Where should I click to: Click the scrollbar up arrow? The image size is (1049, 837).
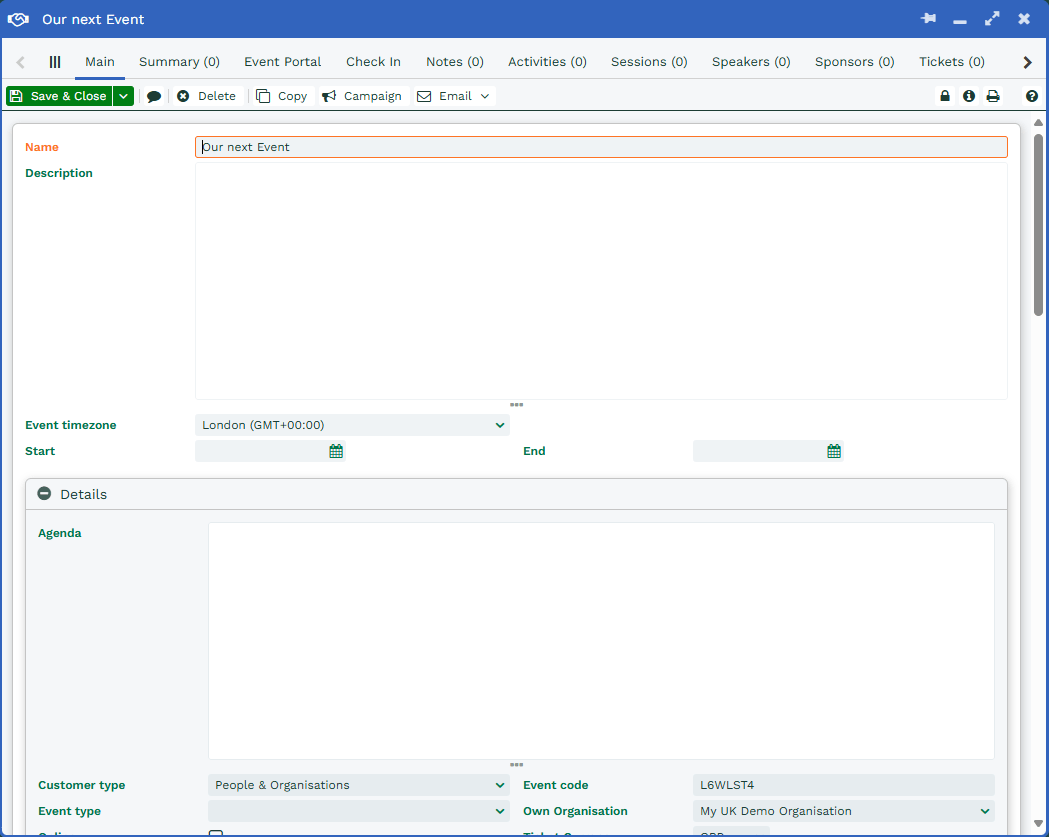click(x=1038, y=122)
